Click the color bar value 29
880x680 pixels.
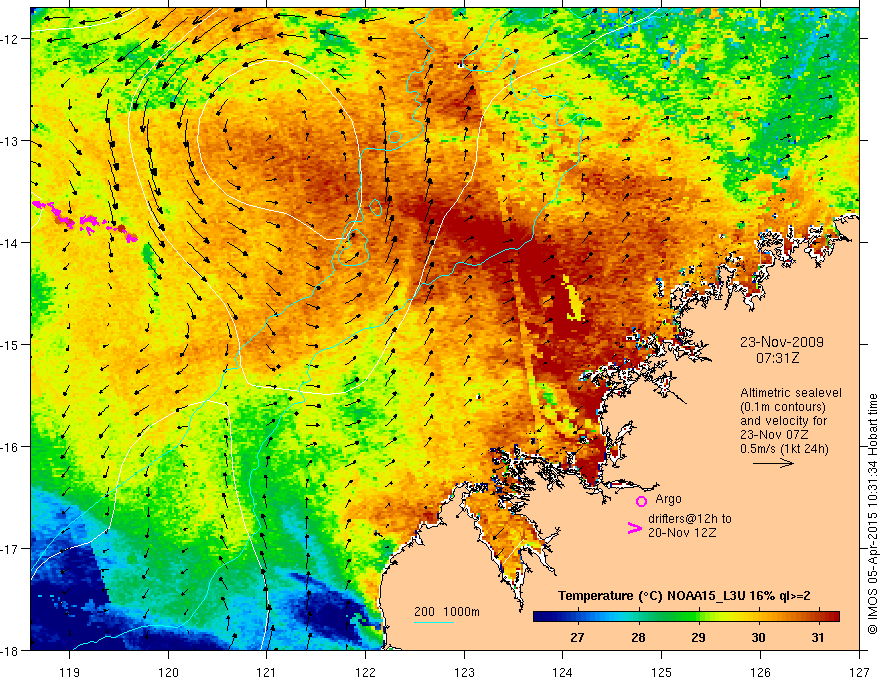coord(698,637)
